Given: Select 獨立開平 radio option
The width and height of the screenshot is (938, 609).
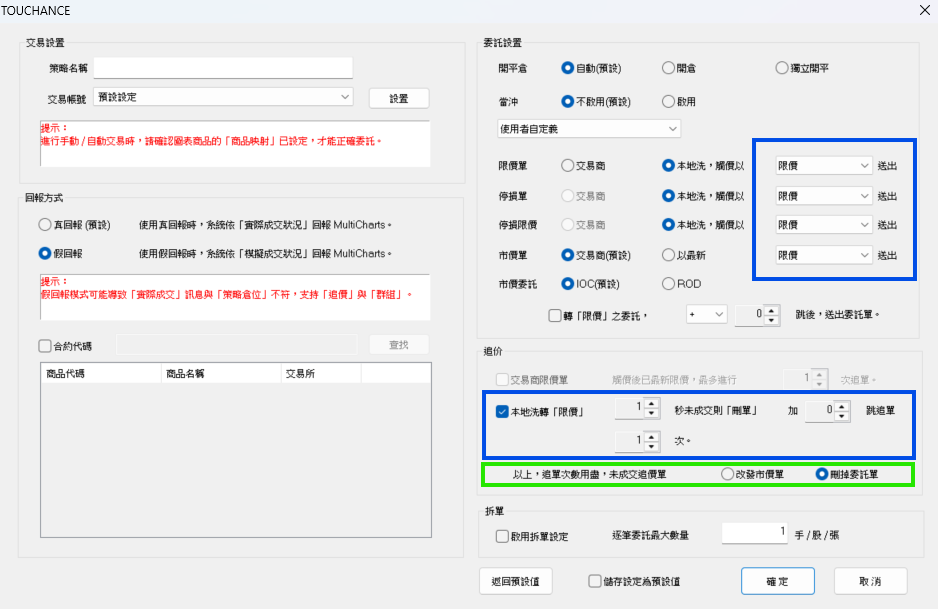Looking at the screenshot, I should (x=782, y=68).
